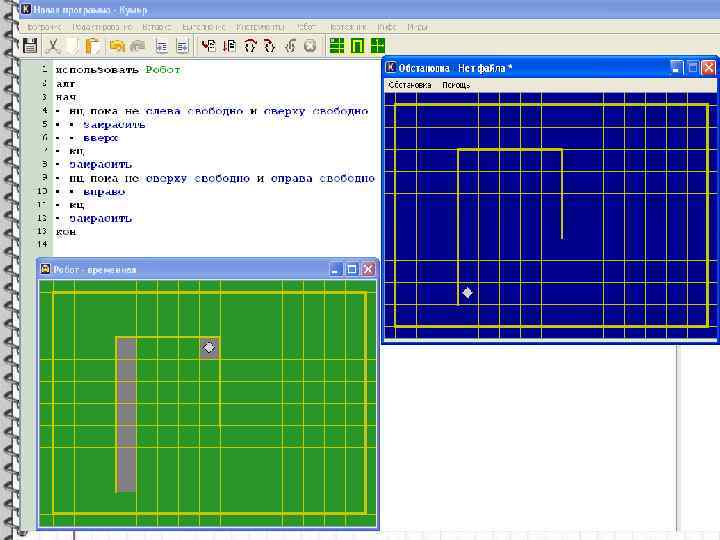
Task: Maximize the Робот window
Action: (352, 269)
